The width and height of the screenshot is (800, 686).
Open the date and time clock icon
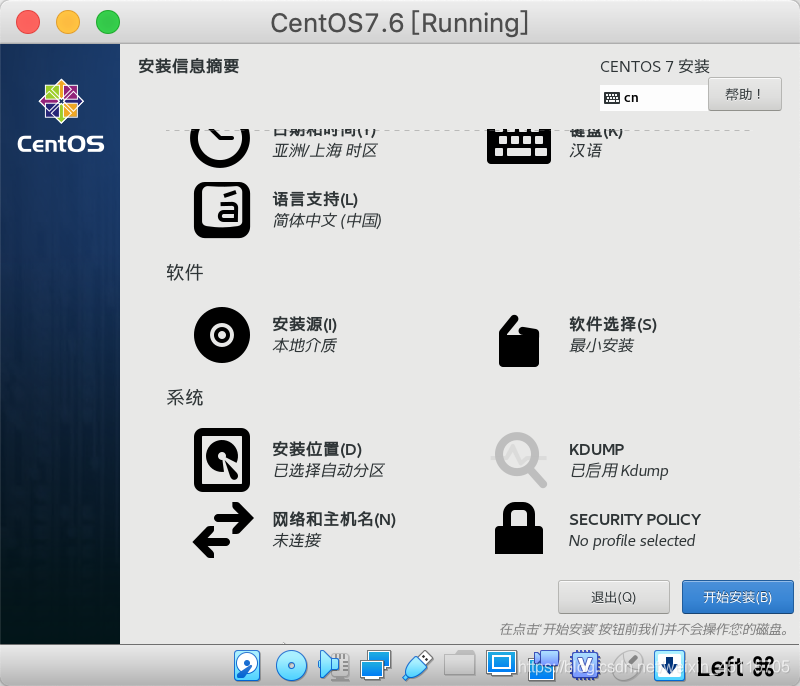[220, 148]
